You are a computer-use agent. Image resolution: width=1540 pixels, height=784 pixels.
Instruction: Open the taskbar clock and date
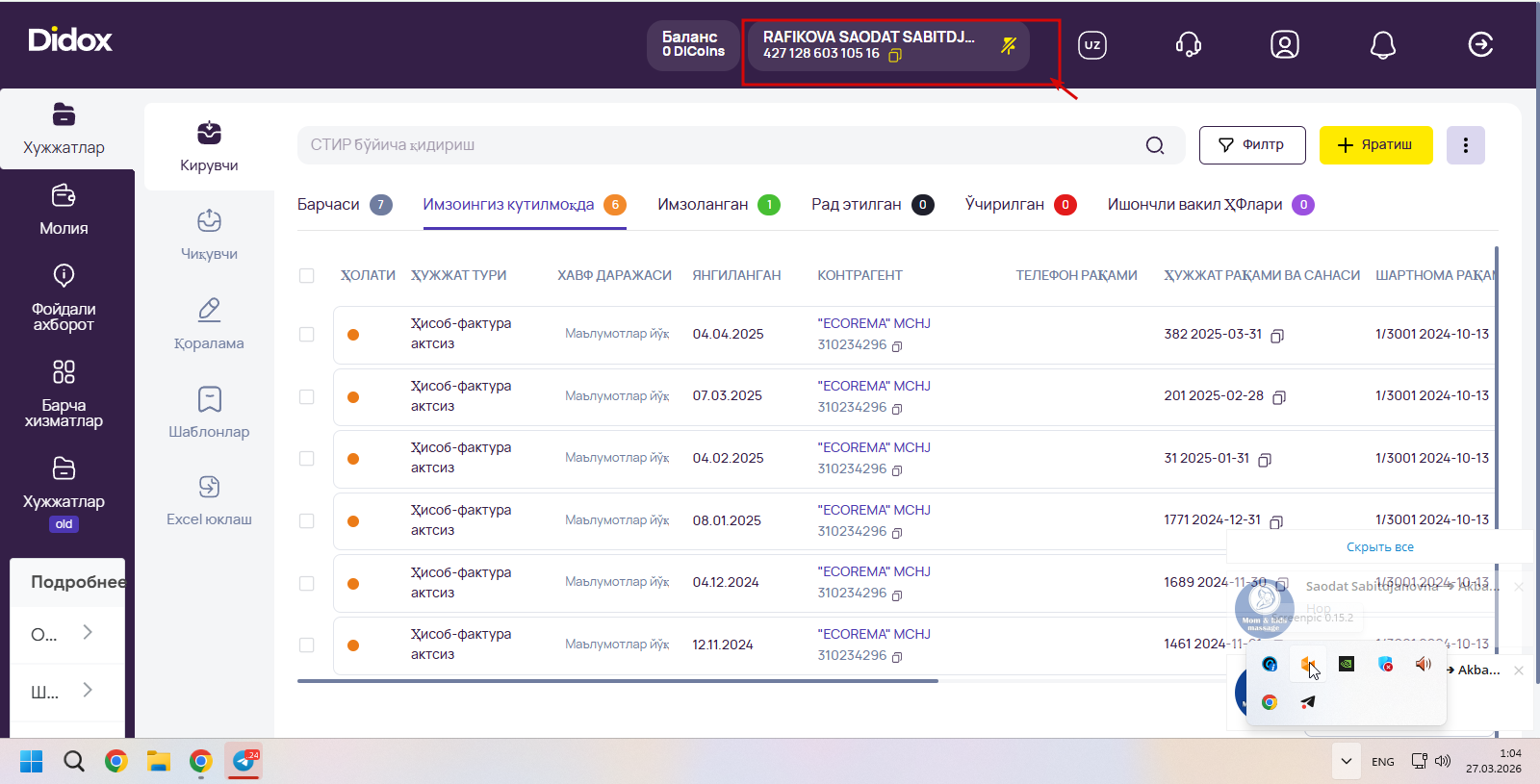tap(1494, 761)
